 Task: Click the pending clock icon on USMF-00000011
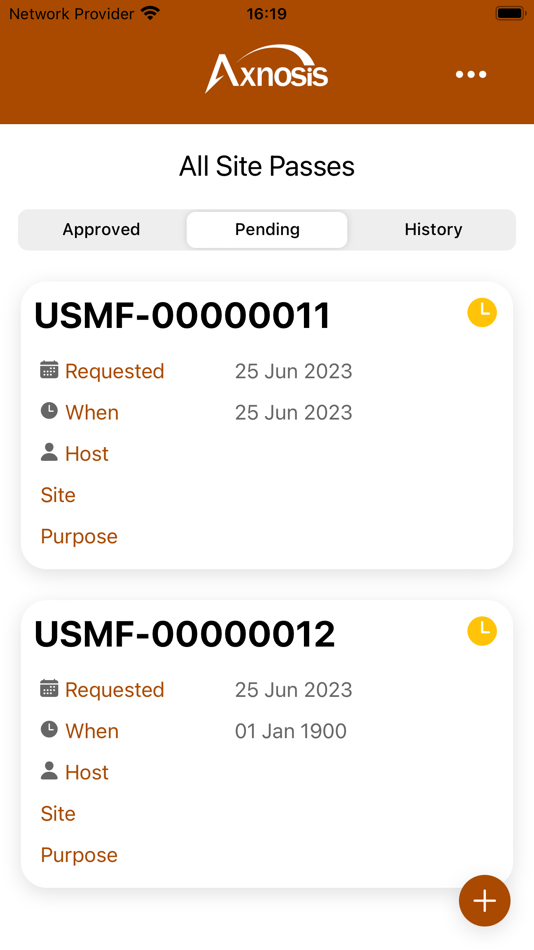[482, 313]
